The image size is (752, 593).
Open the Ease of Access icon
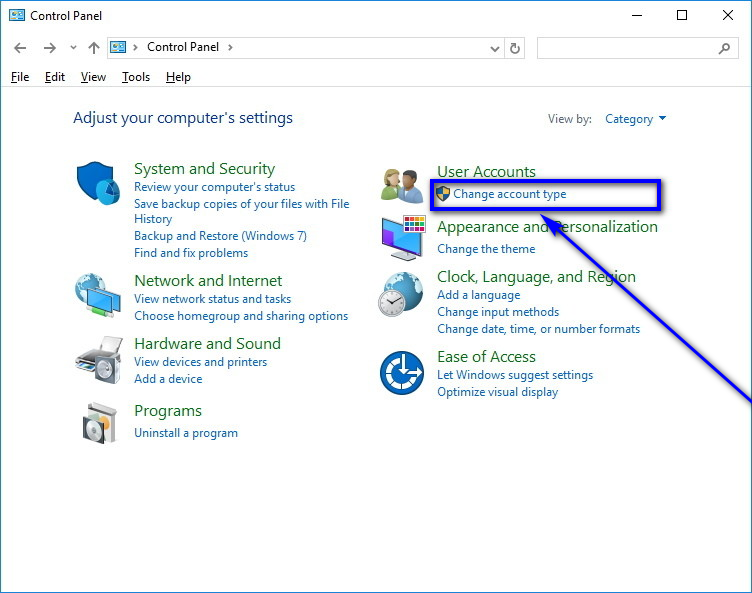tap(402, 373)
